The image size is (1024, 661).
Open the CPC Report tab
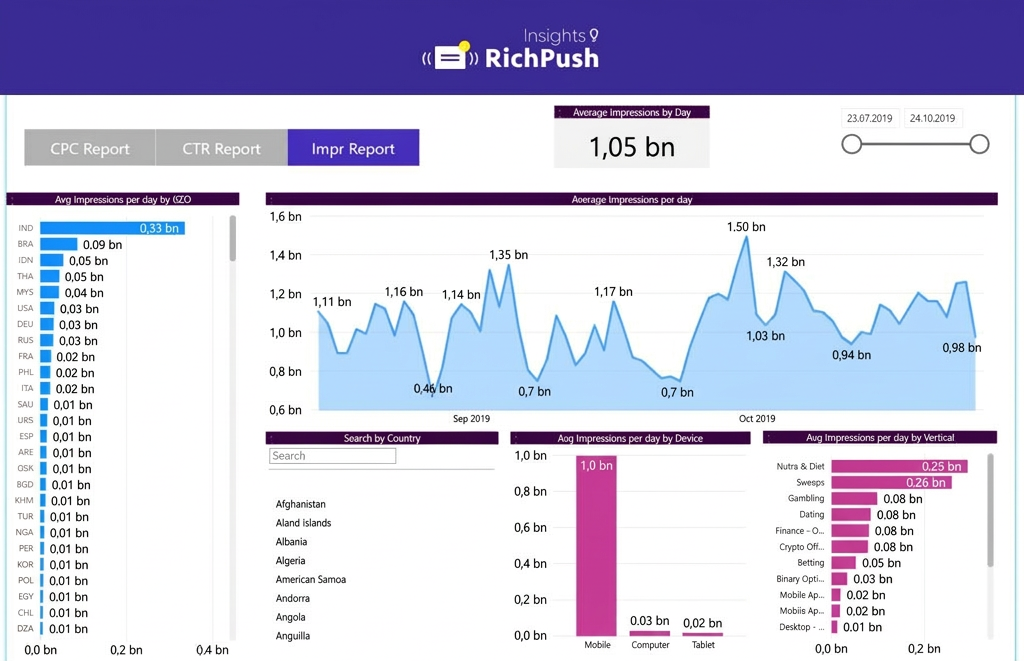click(90, 148)
